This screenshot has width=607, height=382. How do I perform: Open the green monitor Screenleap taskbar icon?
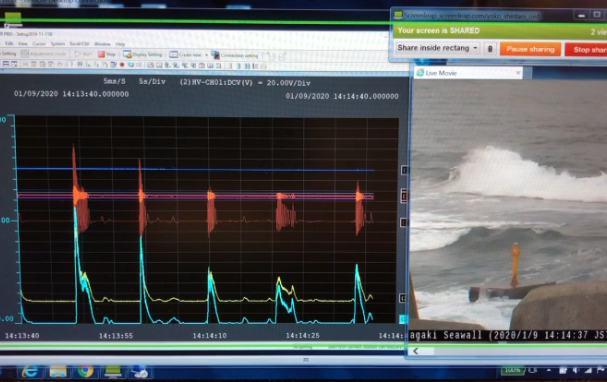coord(113,372)
